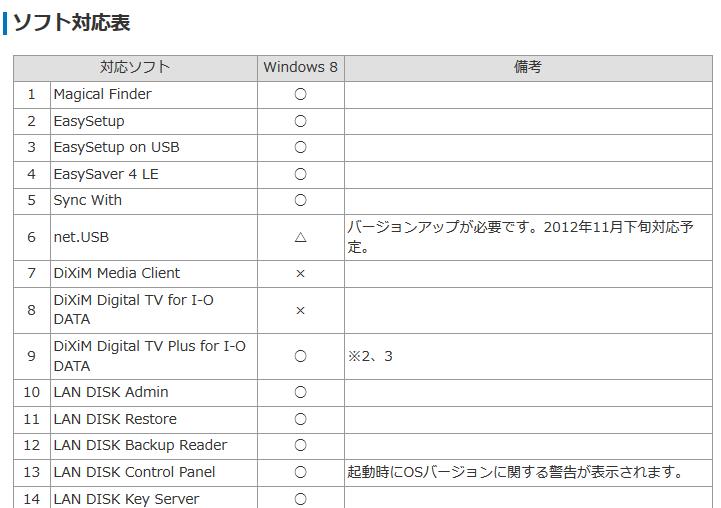Click the × mark for DiXiM Digital TV for I-O DATA

[x=300, y=310]
